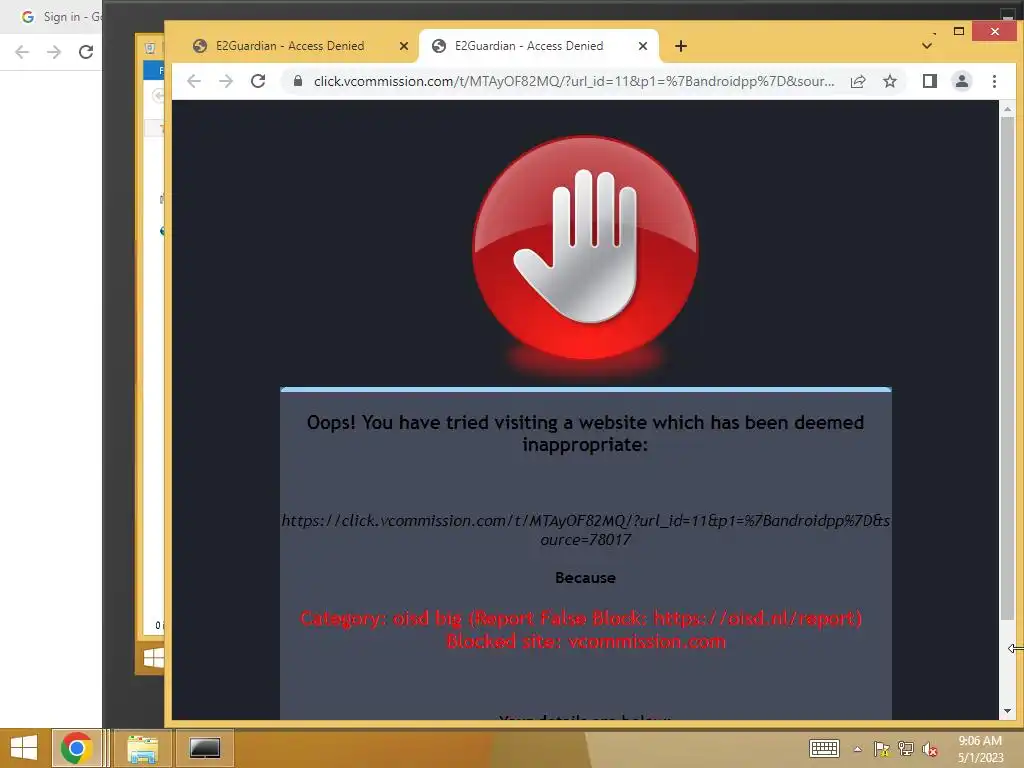This screenshot has height=768, width=1024.
Task: Go back in the background Sign in window
Action: click(22, 52)
